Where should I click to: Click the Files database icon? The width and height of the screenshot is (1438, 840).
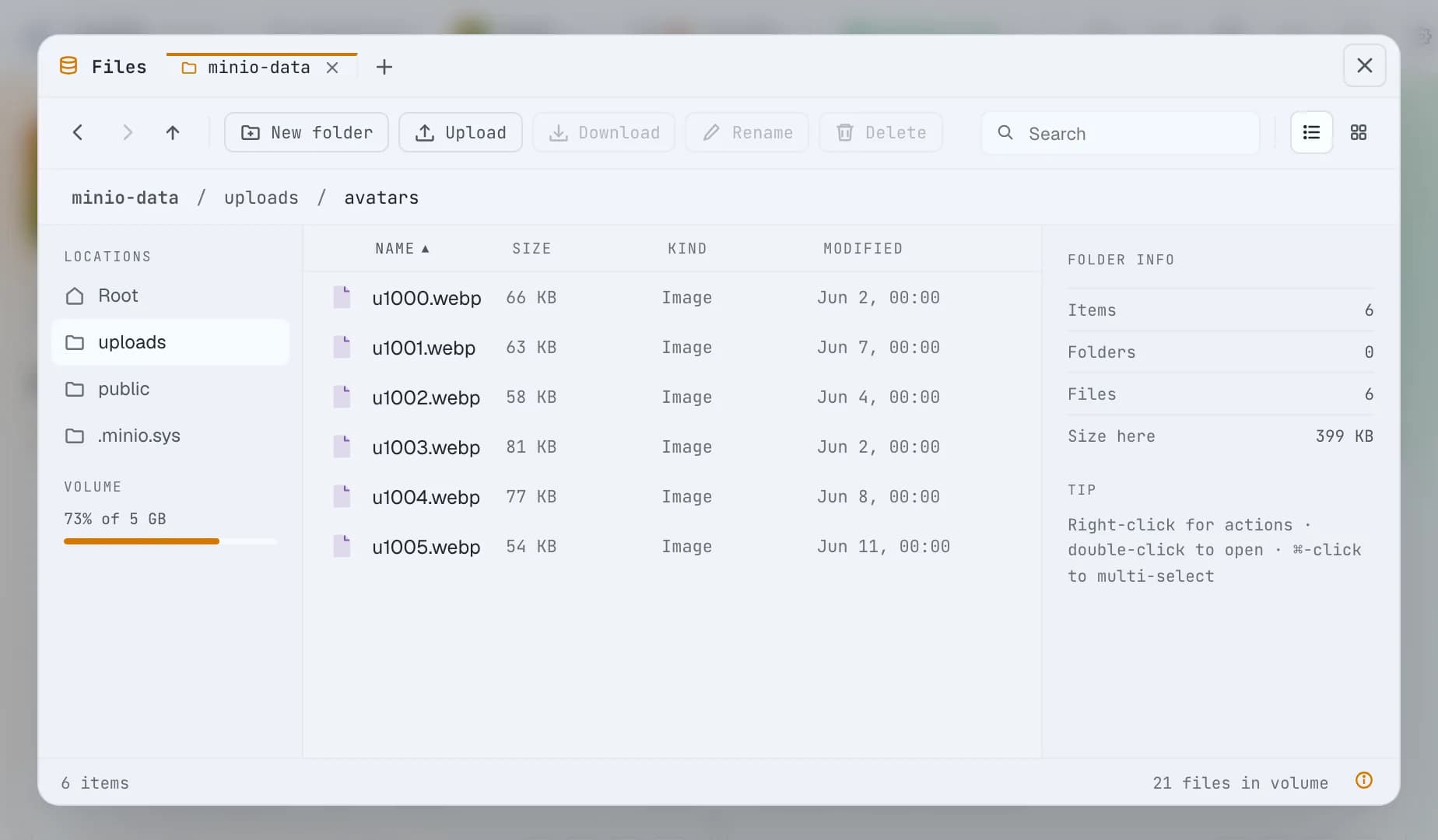tap(68, 66)
